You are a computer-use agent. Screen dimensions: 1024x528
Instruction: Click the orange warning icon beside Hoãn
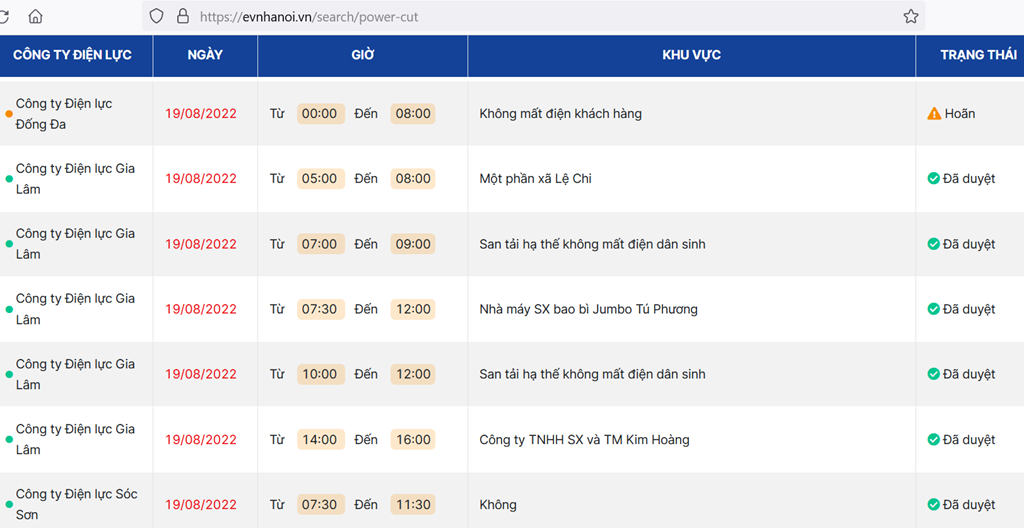click(x=934, y=114)
